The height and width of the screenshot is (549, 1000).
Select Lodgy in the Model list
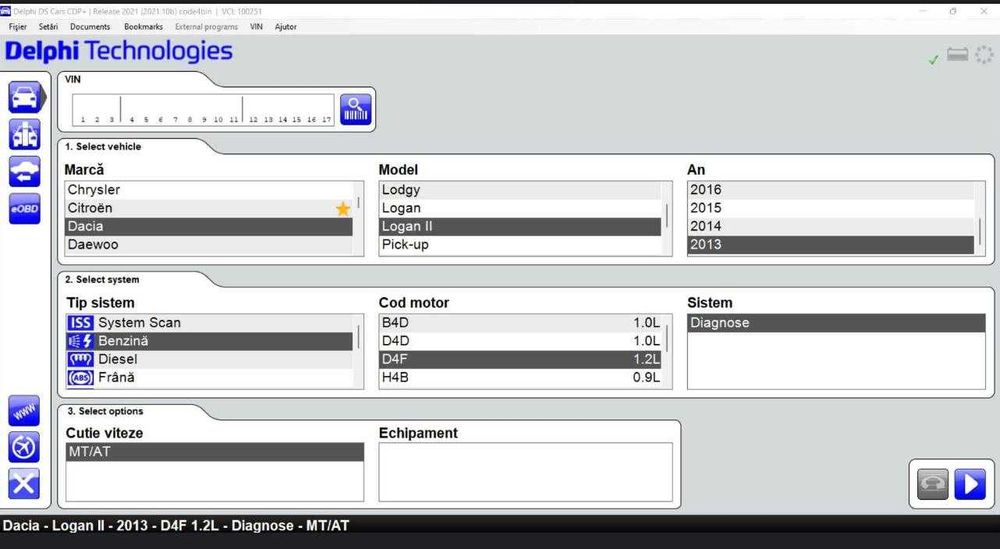[520, 190]
